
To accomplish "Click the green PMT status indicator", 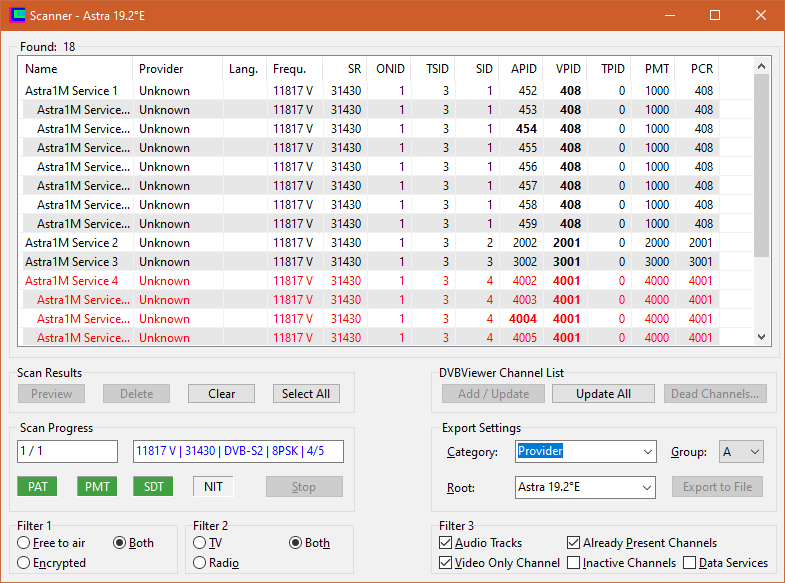I will [95, 487].
